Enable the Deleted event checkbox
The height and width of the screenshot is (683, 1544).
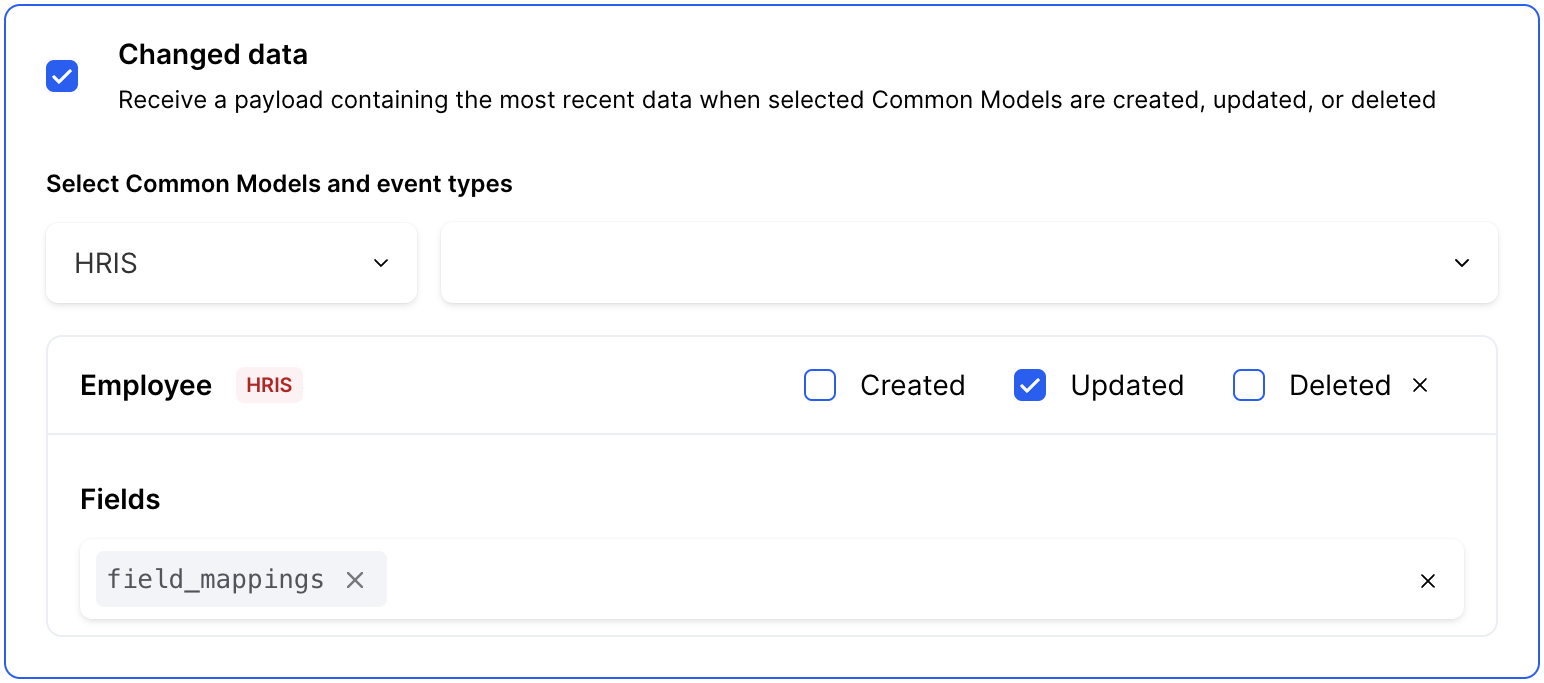[1249, 385]
